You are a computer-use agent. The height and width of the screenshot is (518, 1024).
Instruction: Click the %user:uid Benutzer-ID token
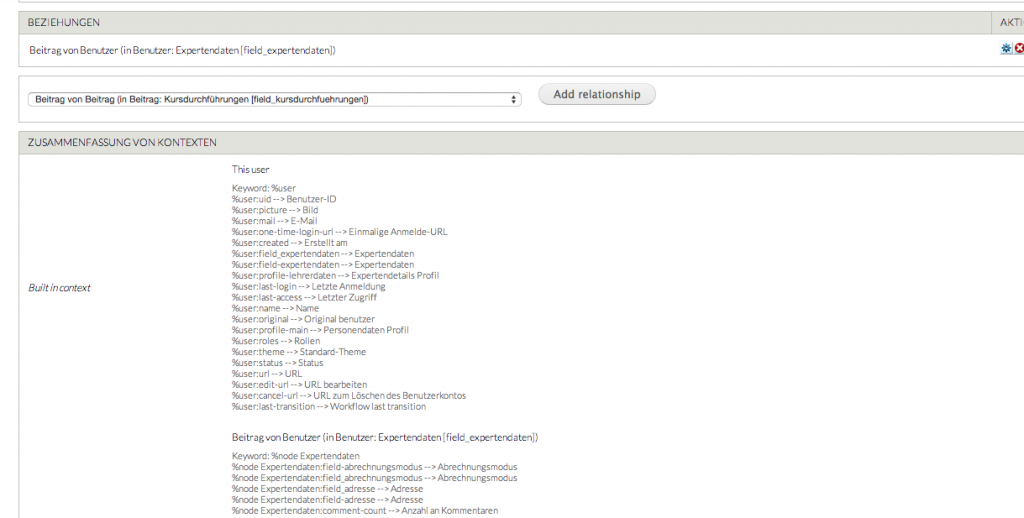(284, 199)
